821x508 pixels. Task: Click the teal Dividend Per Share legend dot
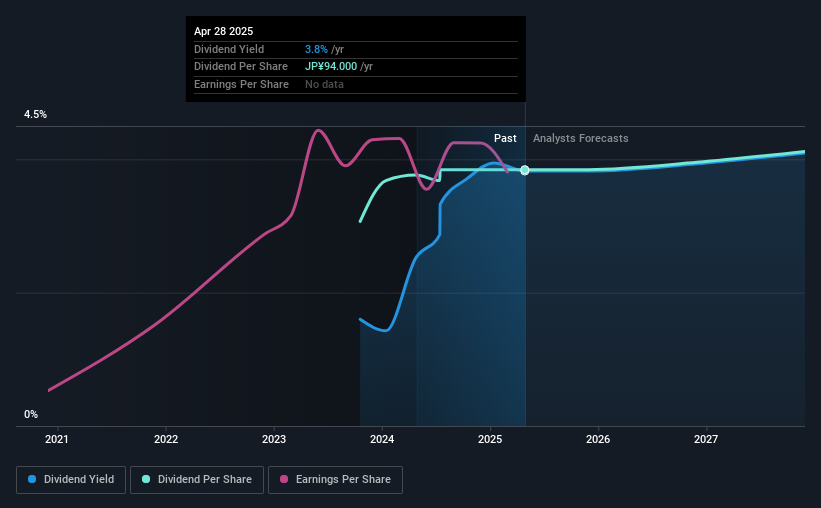(x=146, y=479)
